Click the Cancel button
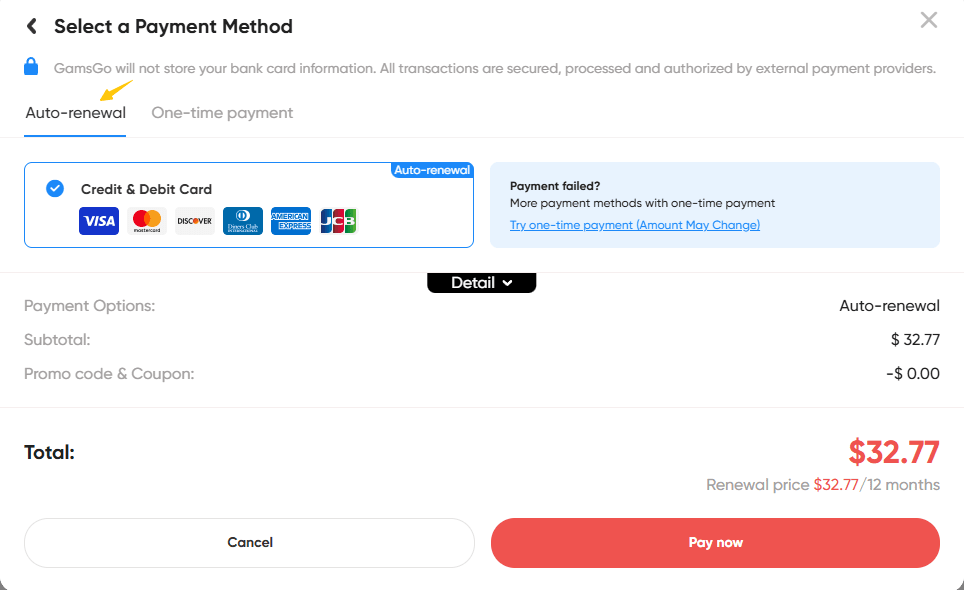This screenshot has width=964, height=590. (x=249, y=543)
